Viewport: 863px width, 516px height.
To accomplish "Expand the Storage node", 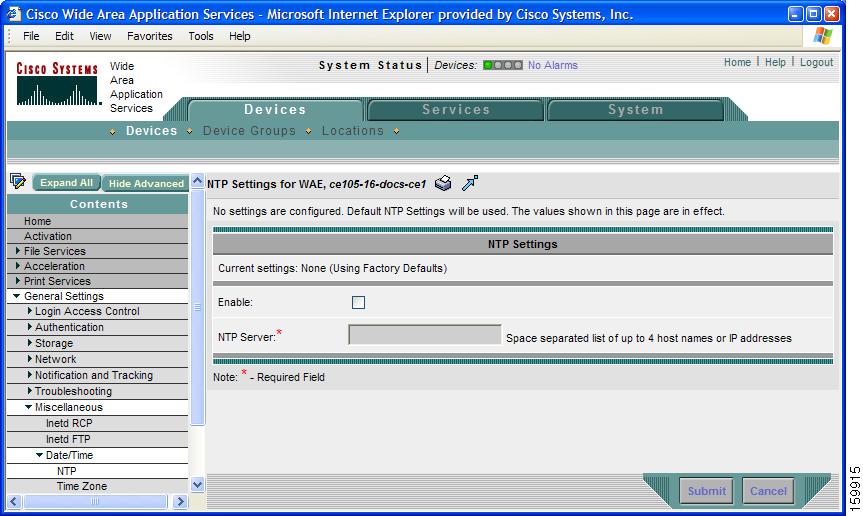I will [x=29, y=343].
